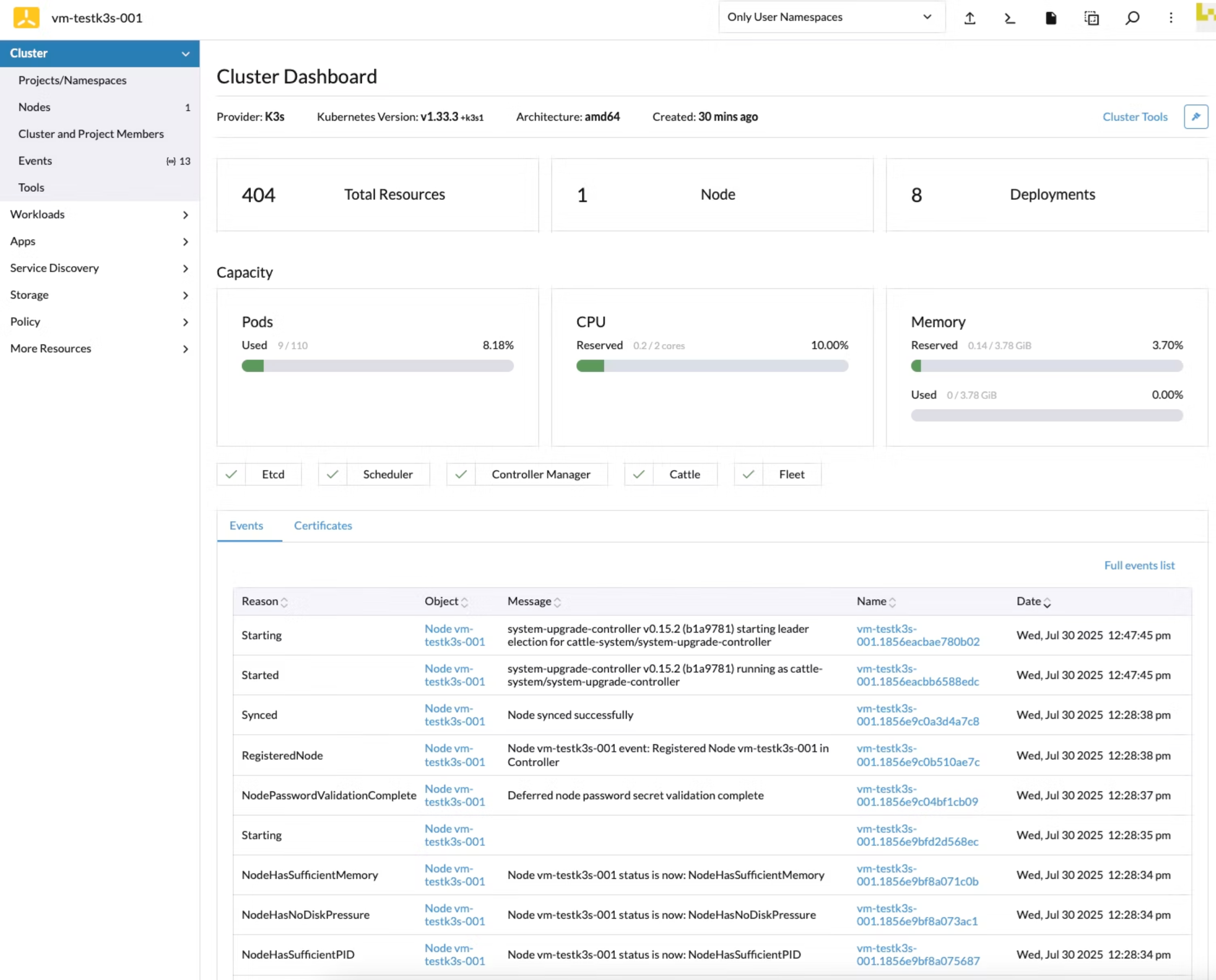This screenshot has height=980, width=1216.
Task: Click the Import YAML upload icon
Action: tap(970, 18)
